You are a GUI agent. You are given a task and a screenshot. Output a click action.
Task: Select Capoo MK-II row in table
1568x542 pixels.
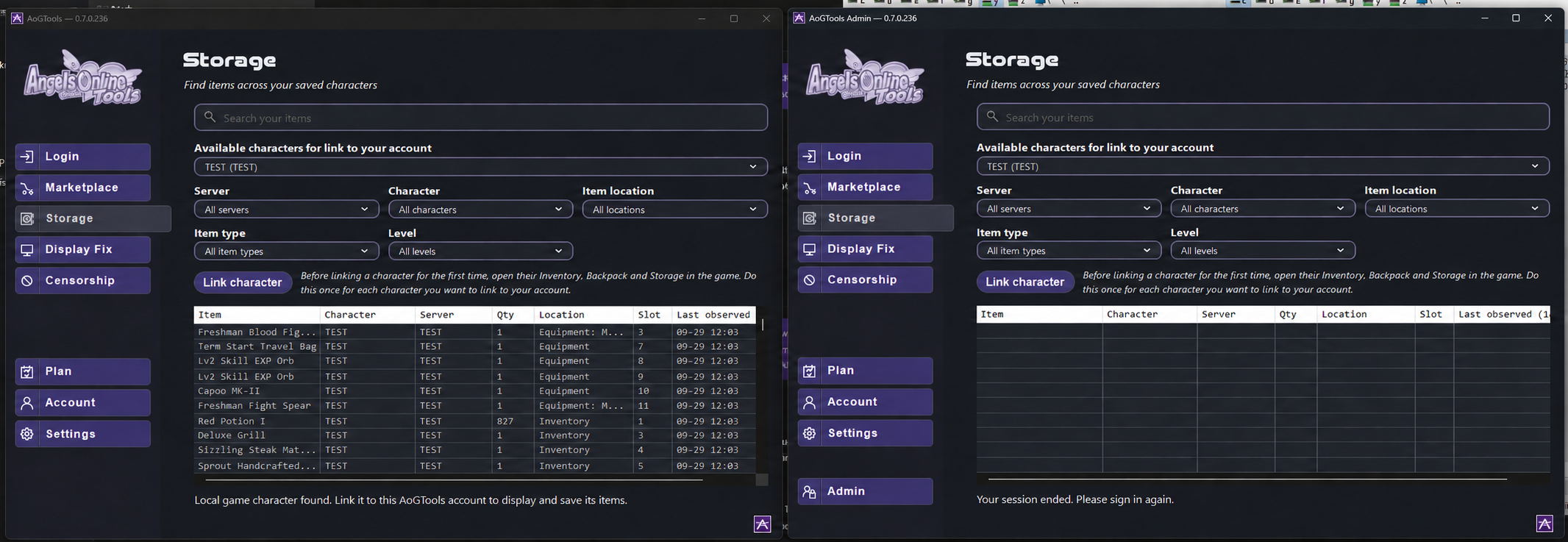pyautogui.click(x=474, y=391)
